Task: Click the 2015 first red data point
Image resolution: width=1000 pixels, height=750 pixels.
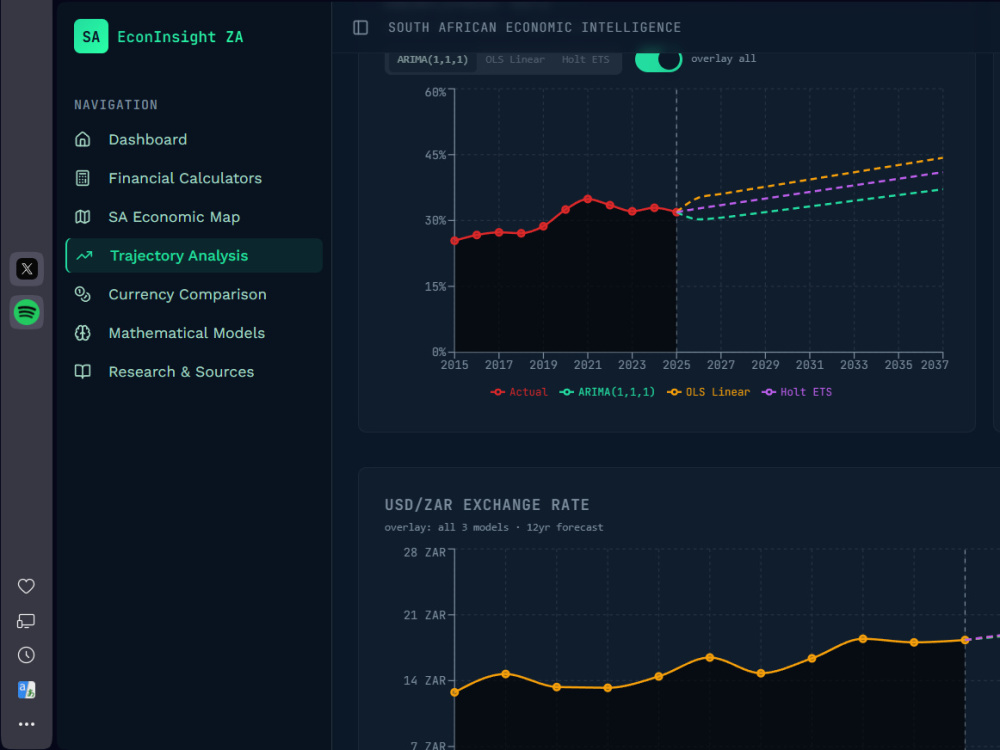Action: 455,240
